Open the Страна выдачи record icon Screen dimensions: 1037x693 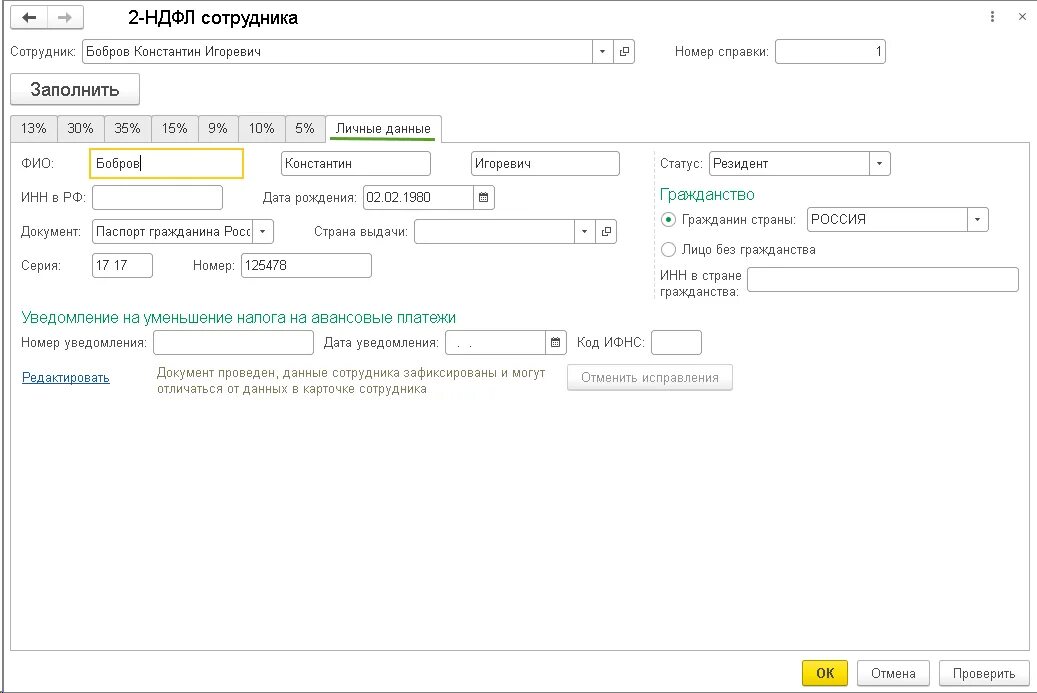[606, 231]
